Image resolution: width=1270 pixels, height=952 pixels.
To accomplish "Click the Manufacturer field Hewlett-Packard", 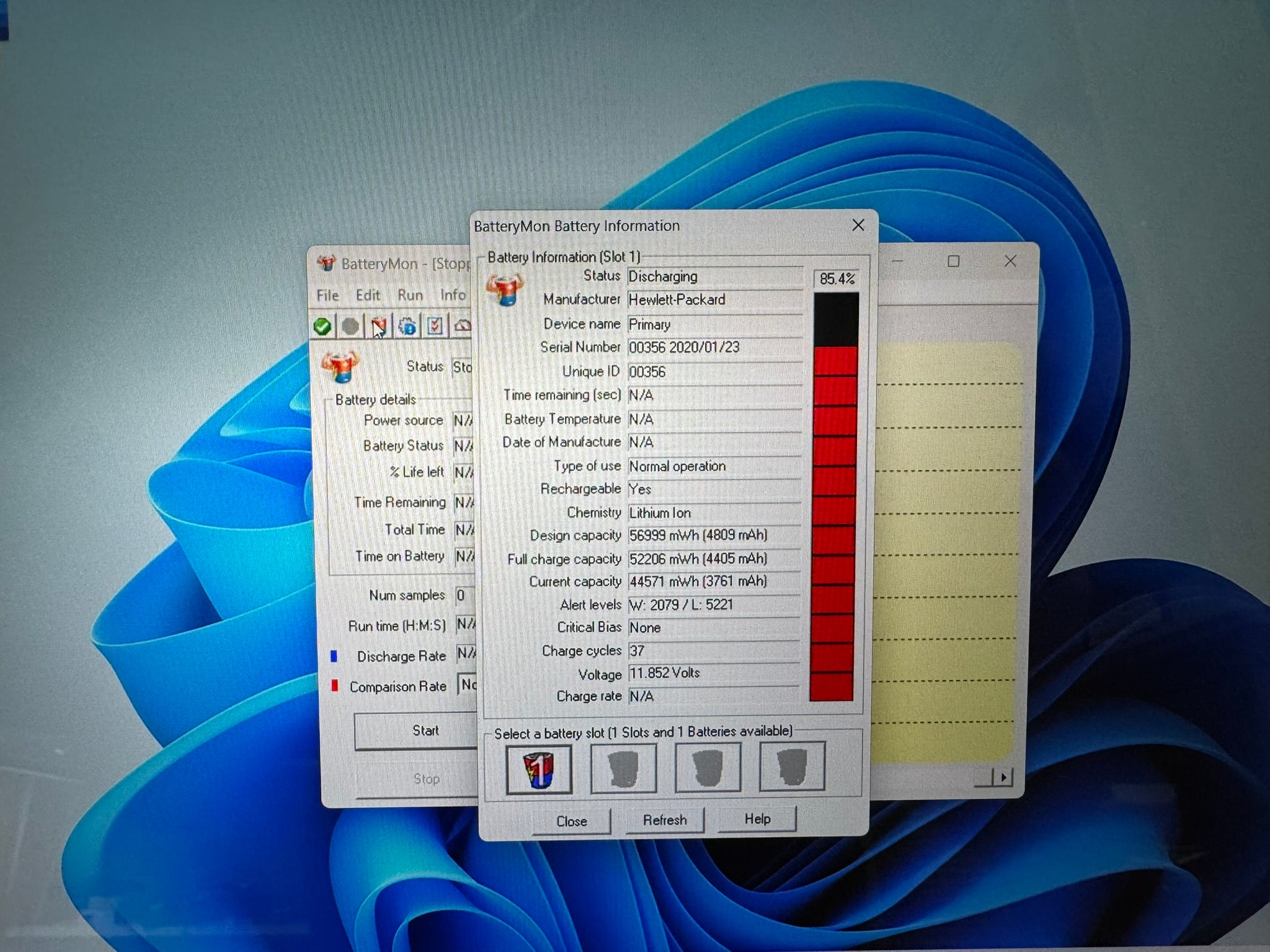I will 715,300.
